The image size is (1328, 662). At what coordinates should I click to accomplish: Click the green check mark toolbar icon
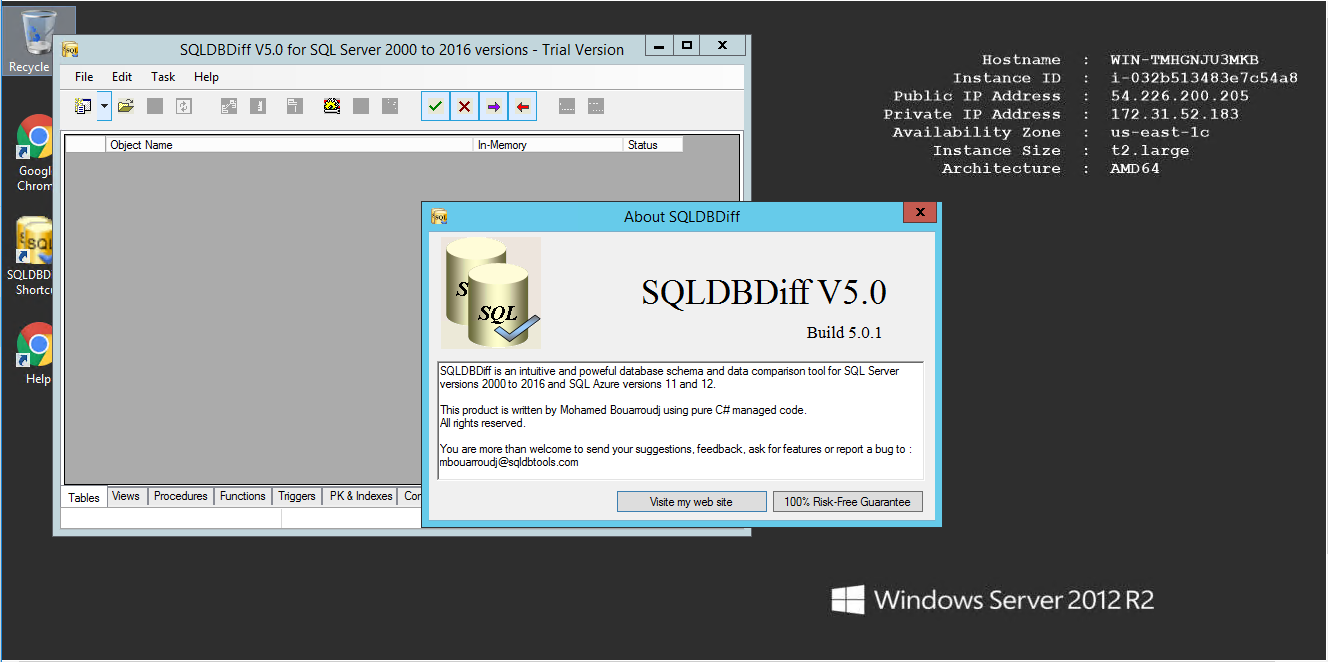tap(434, 105)
